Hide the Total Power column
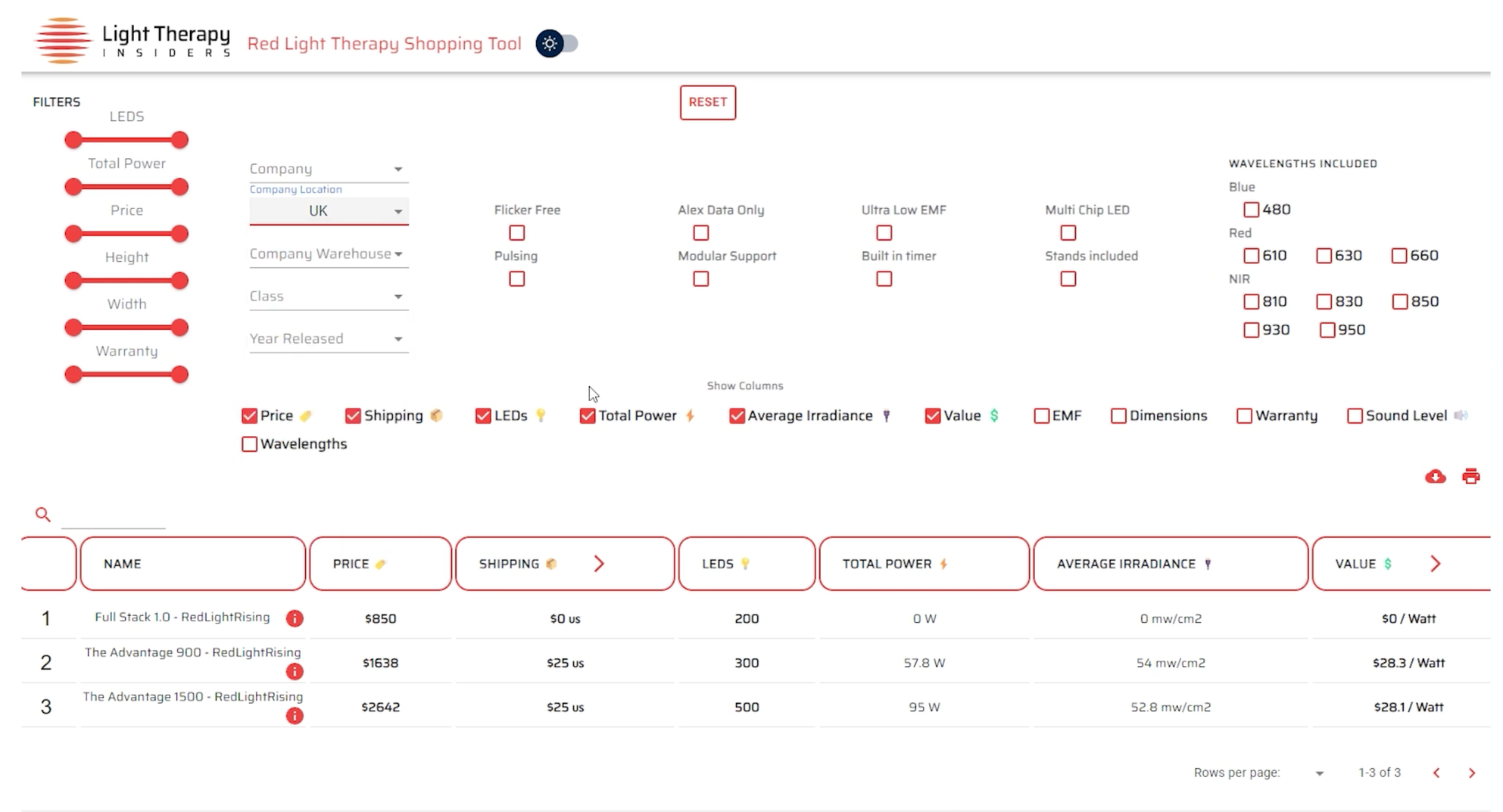Viewport: 1503px width, 812px height. (588, 416)
